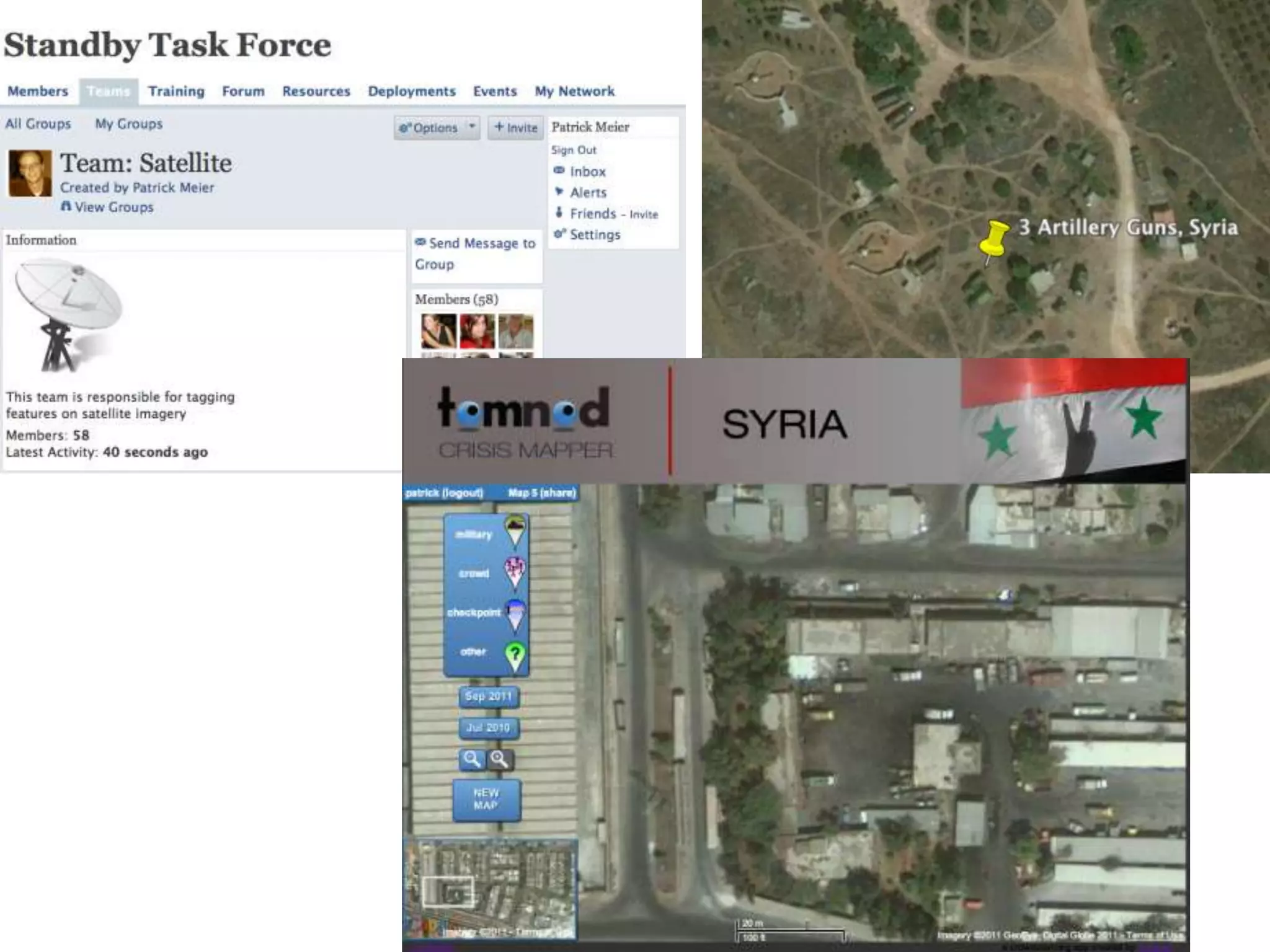Viewport: 1270px width, 952px height.
Task: Click first member photo thumbnail
Action: point(438,331)
